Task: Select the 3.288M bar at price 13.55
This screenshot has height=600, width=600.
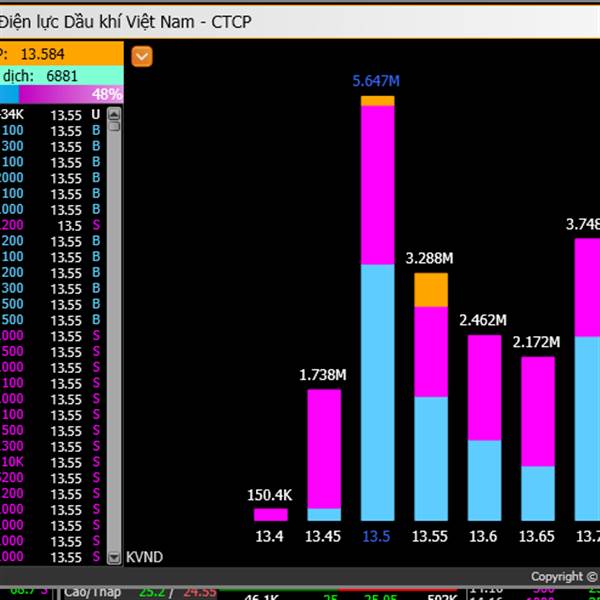Action: (431, 397)
